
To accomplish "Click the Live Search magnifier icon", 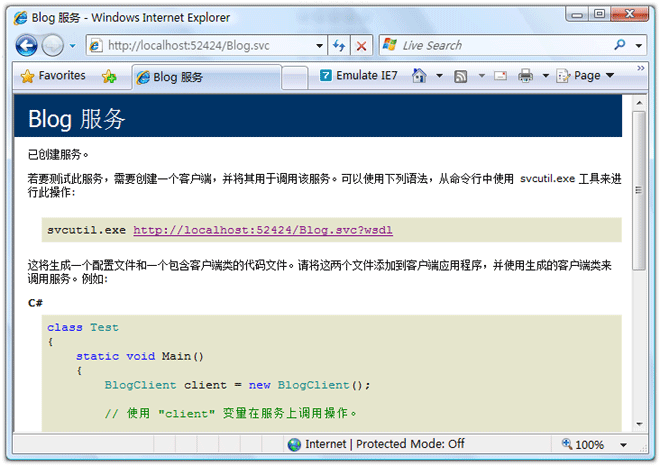I will tap(621, 45).
